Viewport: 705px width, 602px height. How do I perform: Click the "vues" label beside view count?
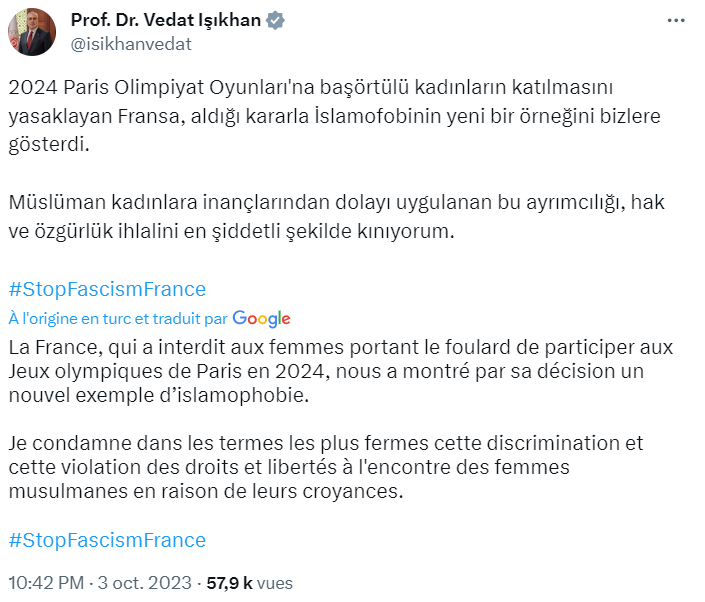274,582
